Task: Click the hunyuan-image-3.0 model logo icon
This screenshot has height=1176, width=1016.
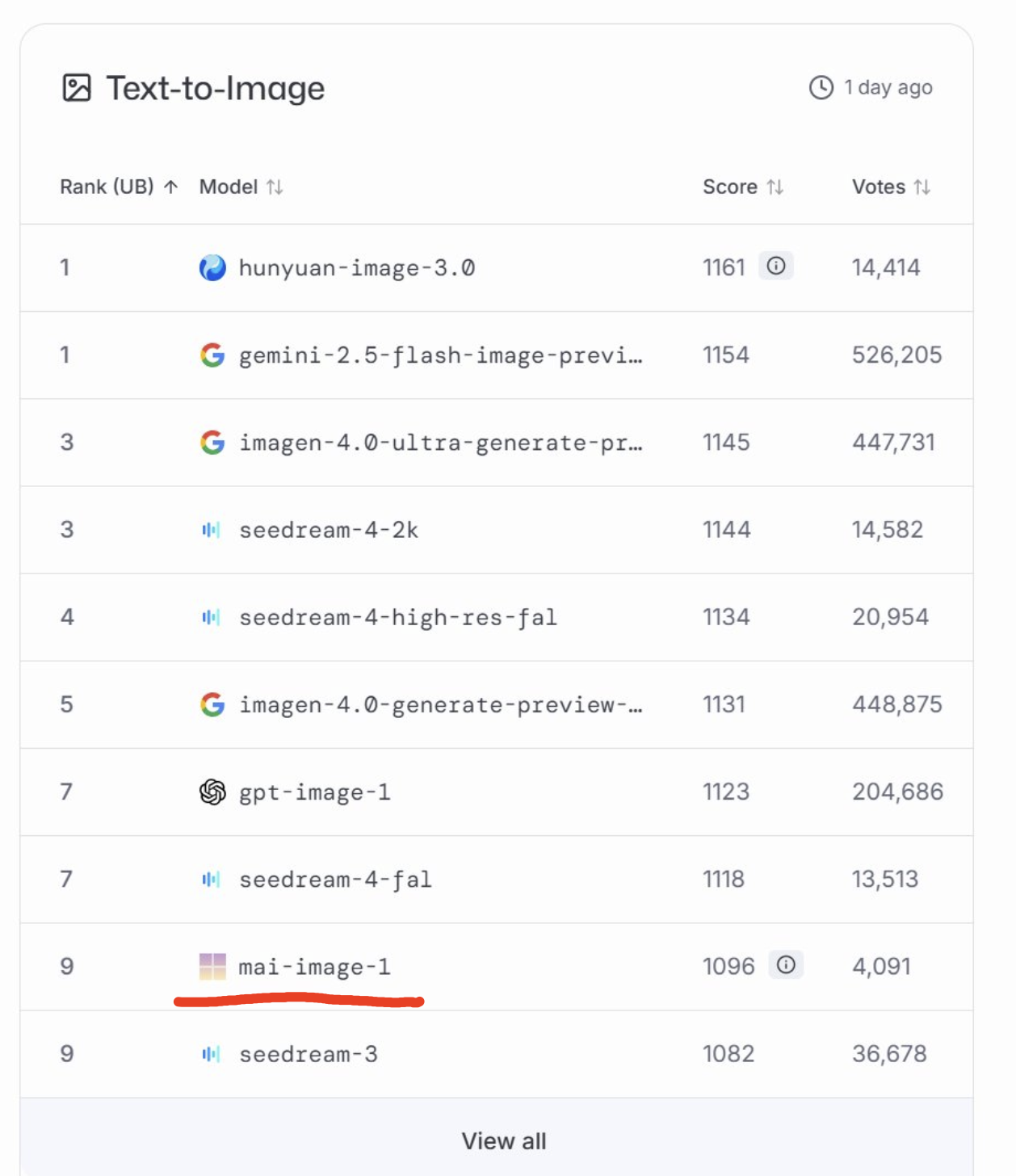Action: click(212, 267)
